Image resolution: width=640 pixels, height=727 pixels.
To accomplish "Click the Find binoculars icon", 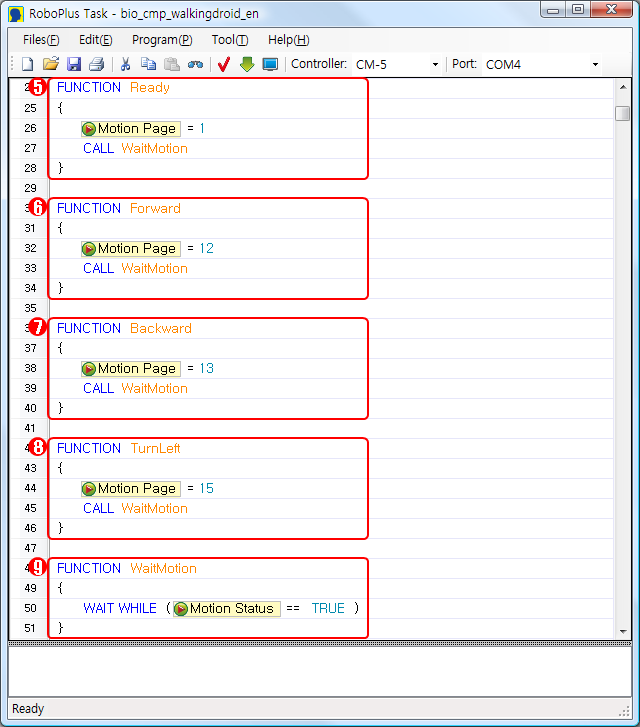I will (x=195, y=64).
